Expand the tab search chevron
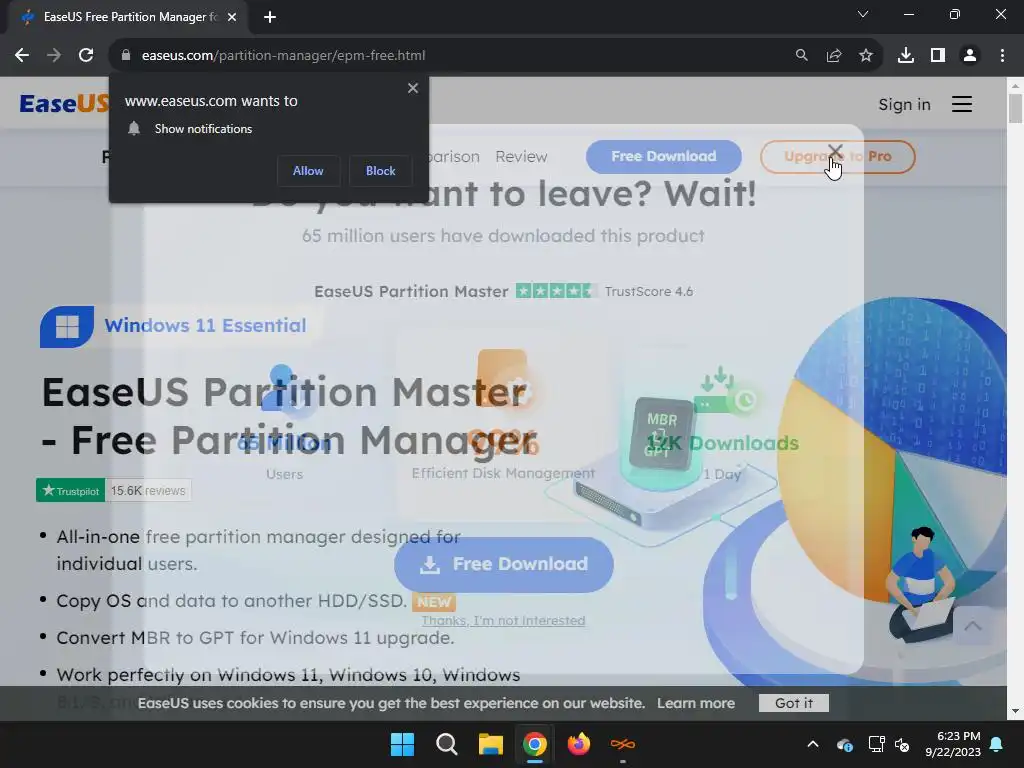1024x768 pixels. [863, 14]
